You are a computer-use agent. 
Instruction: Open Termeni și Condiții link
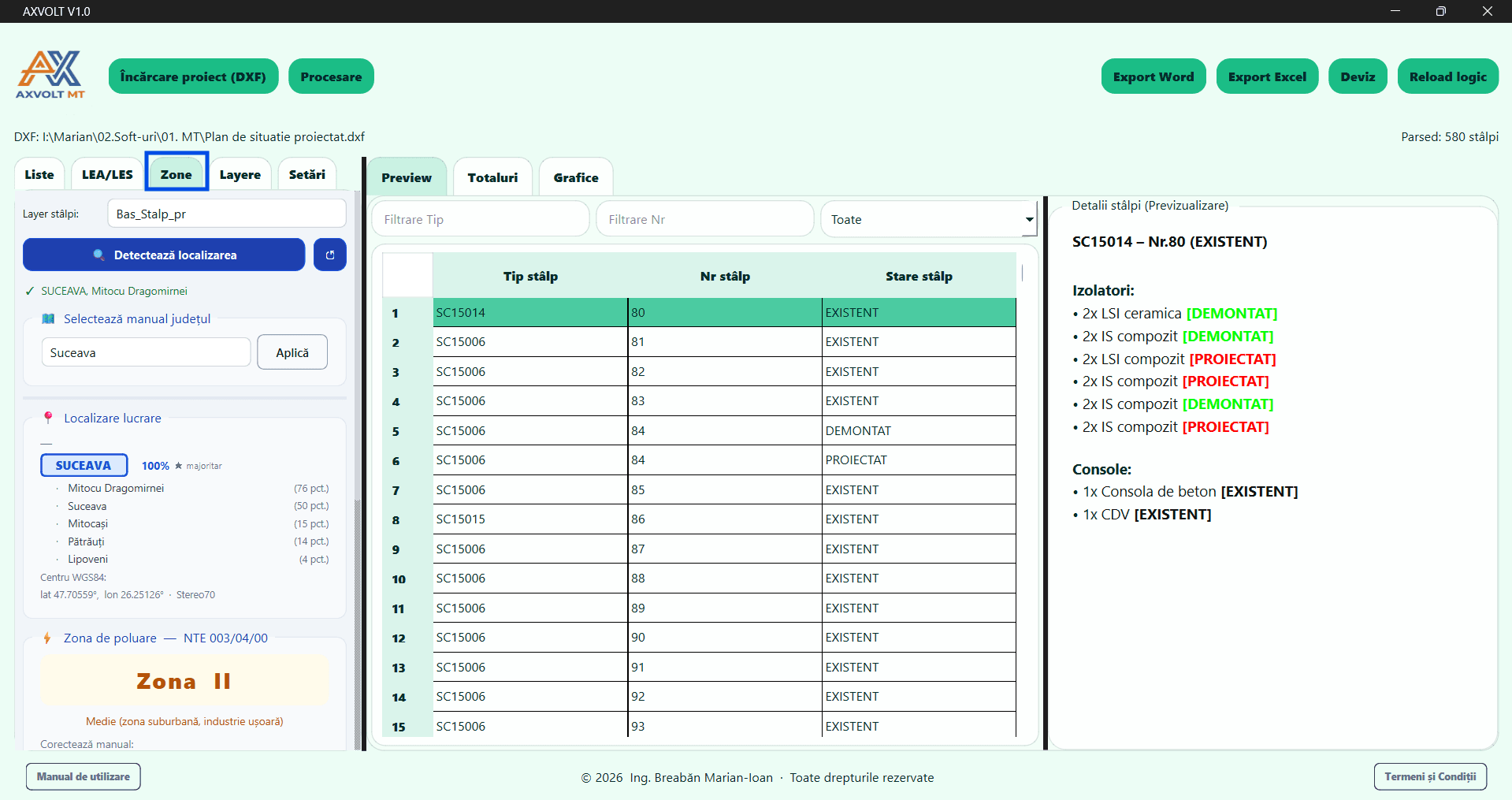(x=1430, y=776)
